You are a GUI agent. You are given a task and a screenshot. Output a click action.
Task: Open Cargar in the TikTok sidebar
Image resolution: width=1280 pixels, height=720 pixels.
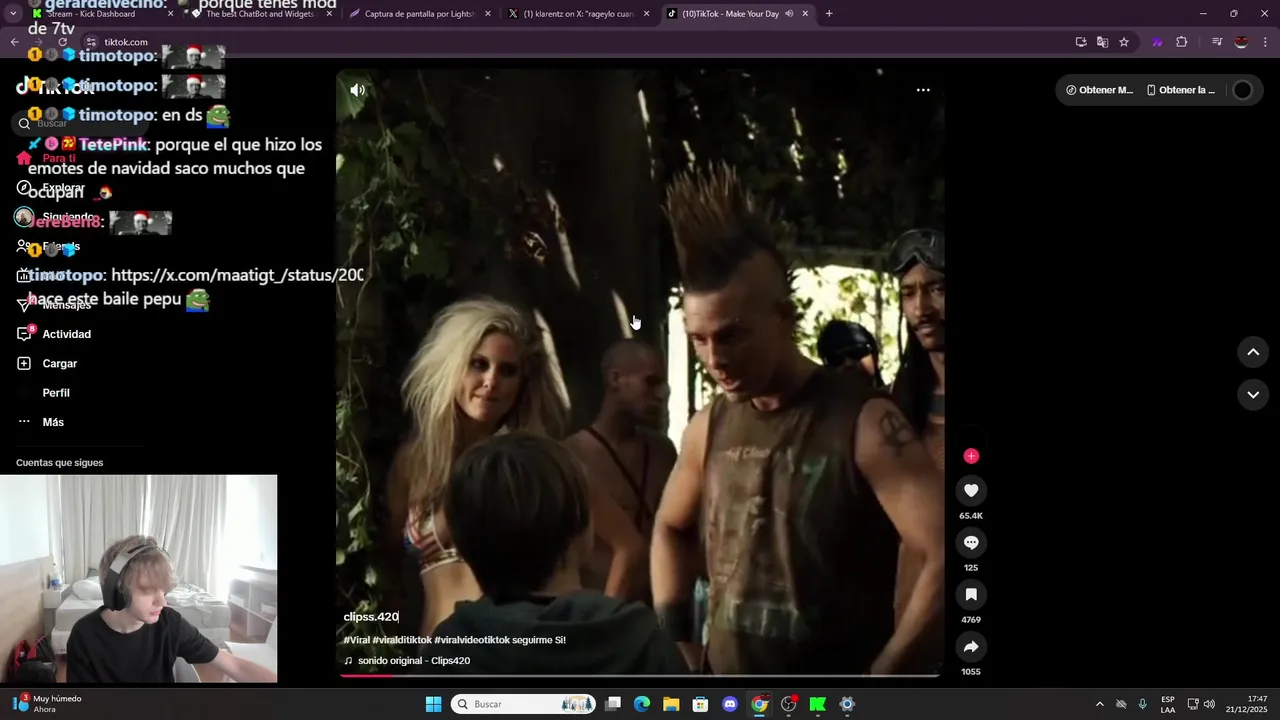point(59,364)
